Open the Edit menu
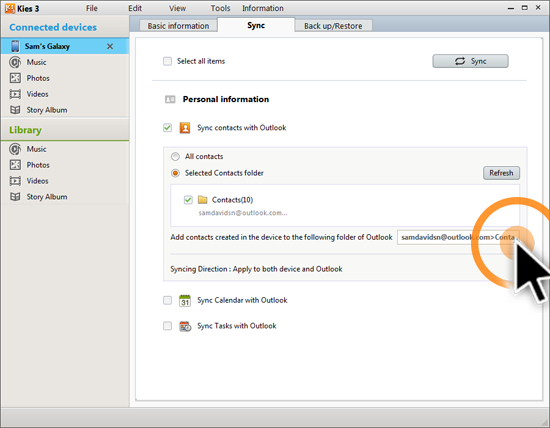Screen dimensions: 550x428 [x=135, y=8]
